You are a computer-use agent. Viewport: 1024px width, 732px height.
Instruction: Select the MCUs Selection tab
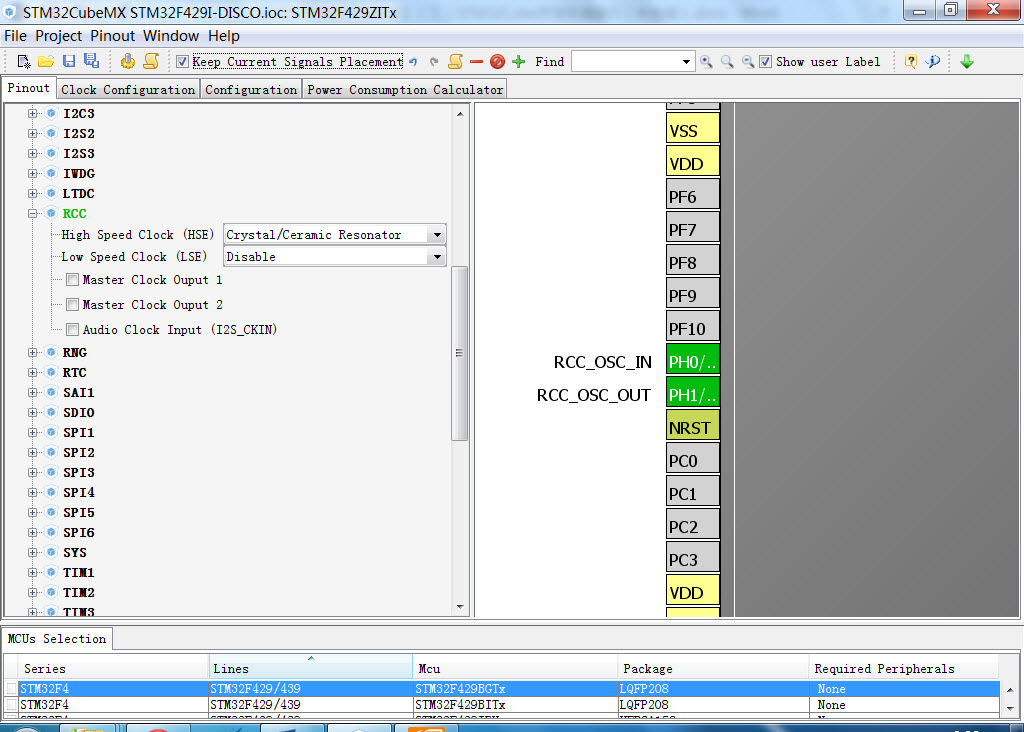pyautogui.click(x=57, y=639)
